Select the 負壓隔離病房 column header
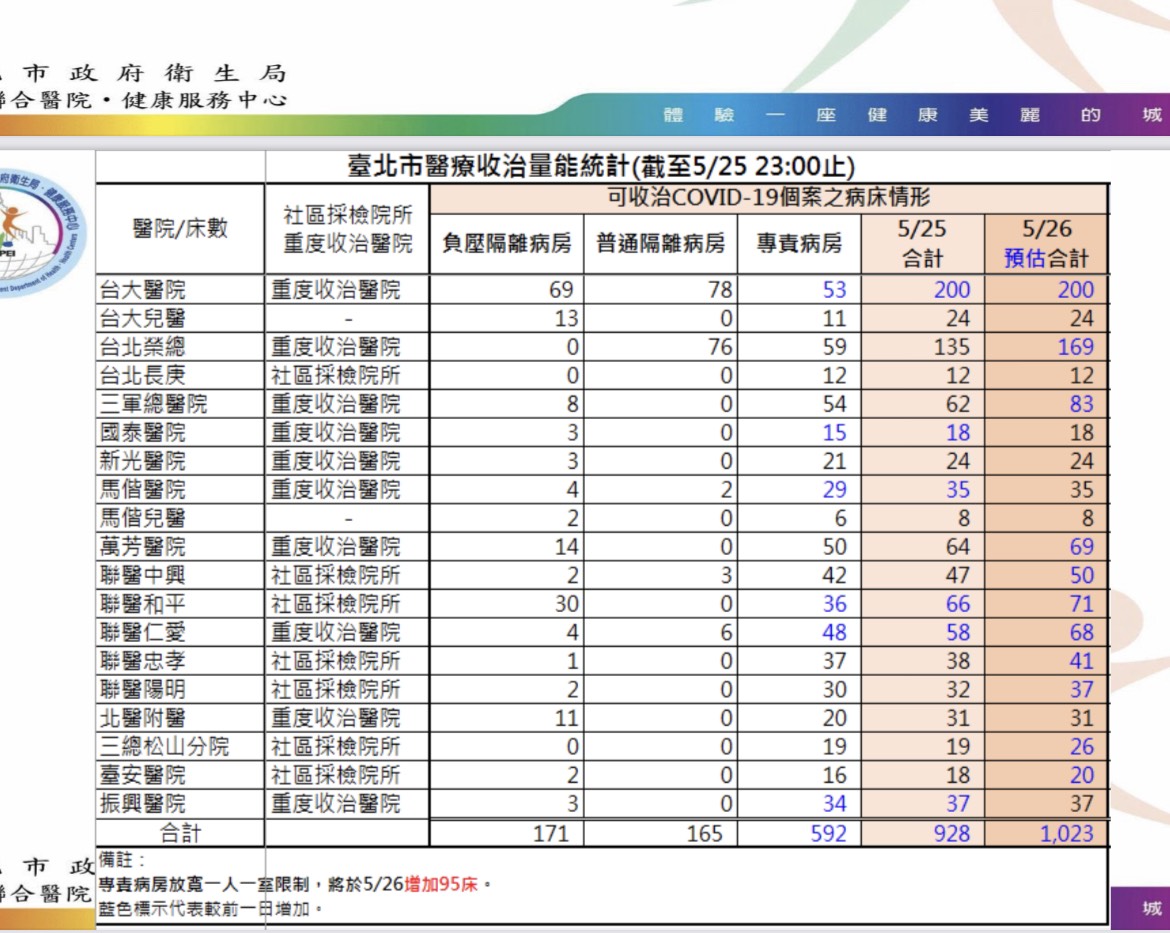Image resolution: width=1170 pixels, height=933 pixels. click(507, 243)
